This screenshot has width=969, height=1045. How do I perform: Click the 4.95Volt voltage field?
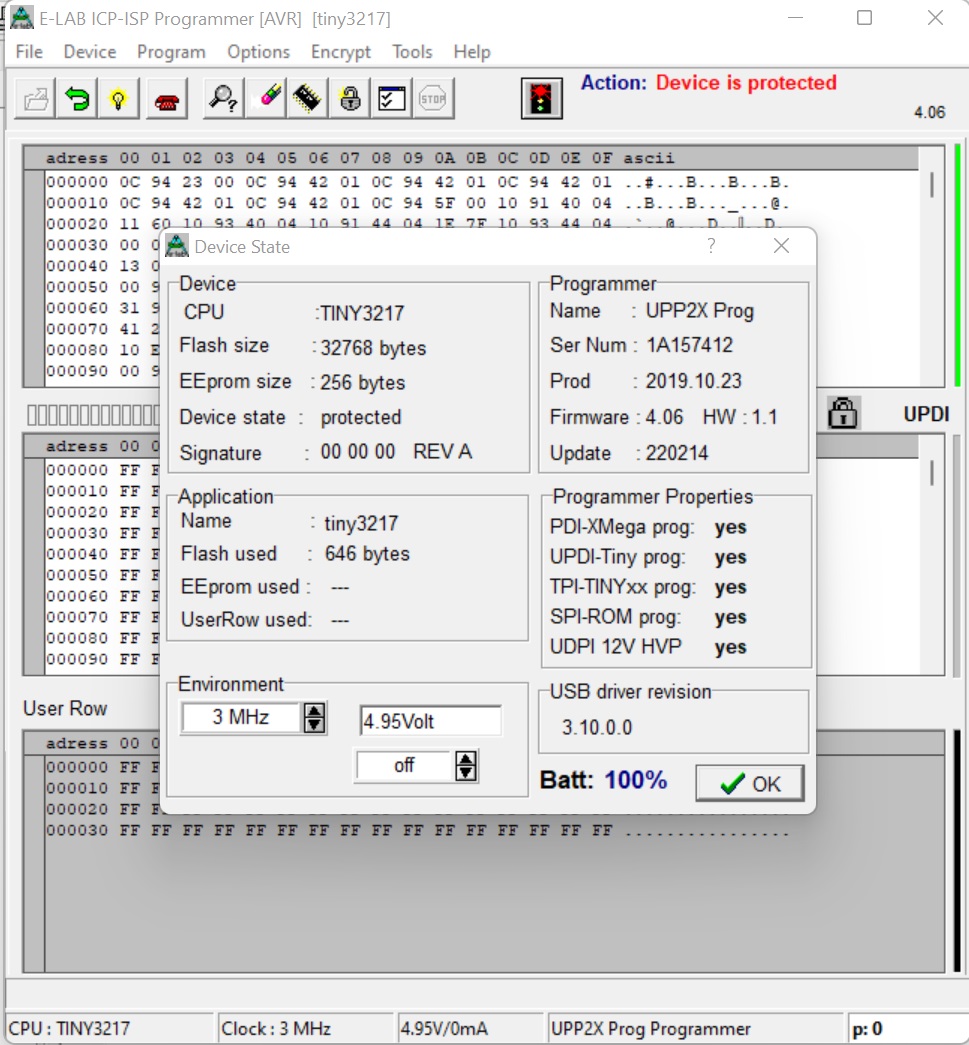click(x=430, y=721)
